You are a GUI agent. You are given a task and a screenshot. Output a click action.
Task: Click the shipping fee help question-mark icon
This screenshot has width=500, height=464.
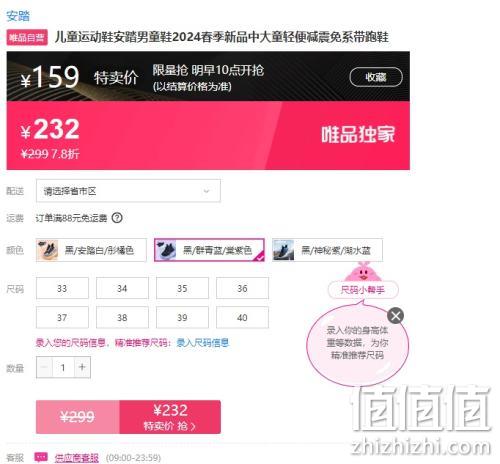[117, 218]
